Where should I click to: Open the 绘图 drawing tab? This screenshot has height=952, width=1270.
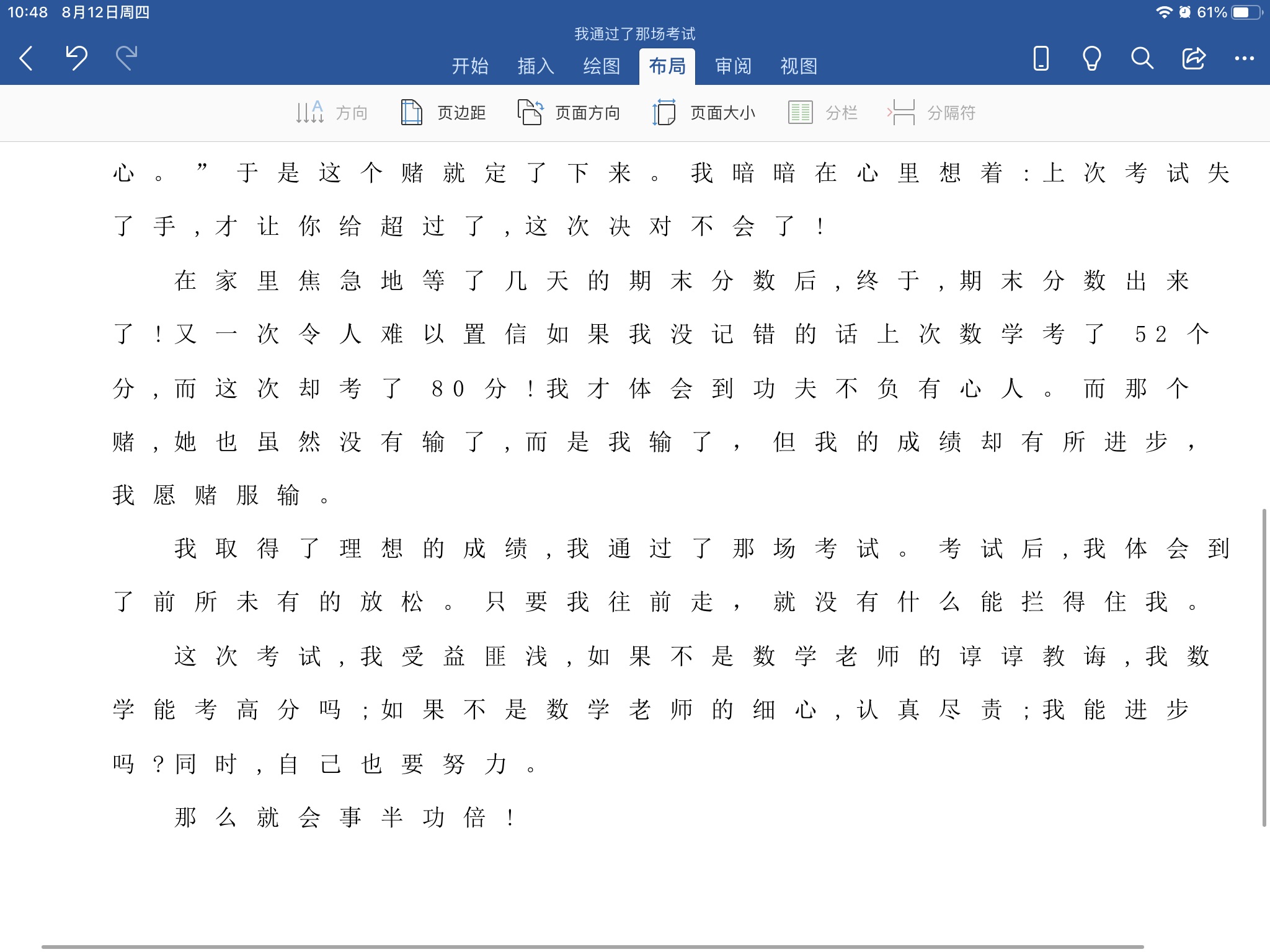point(602,66)
